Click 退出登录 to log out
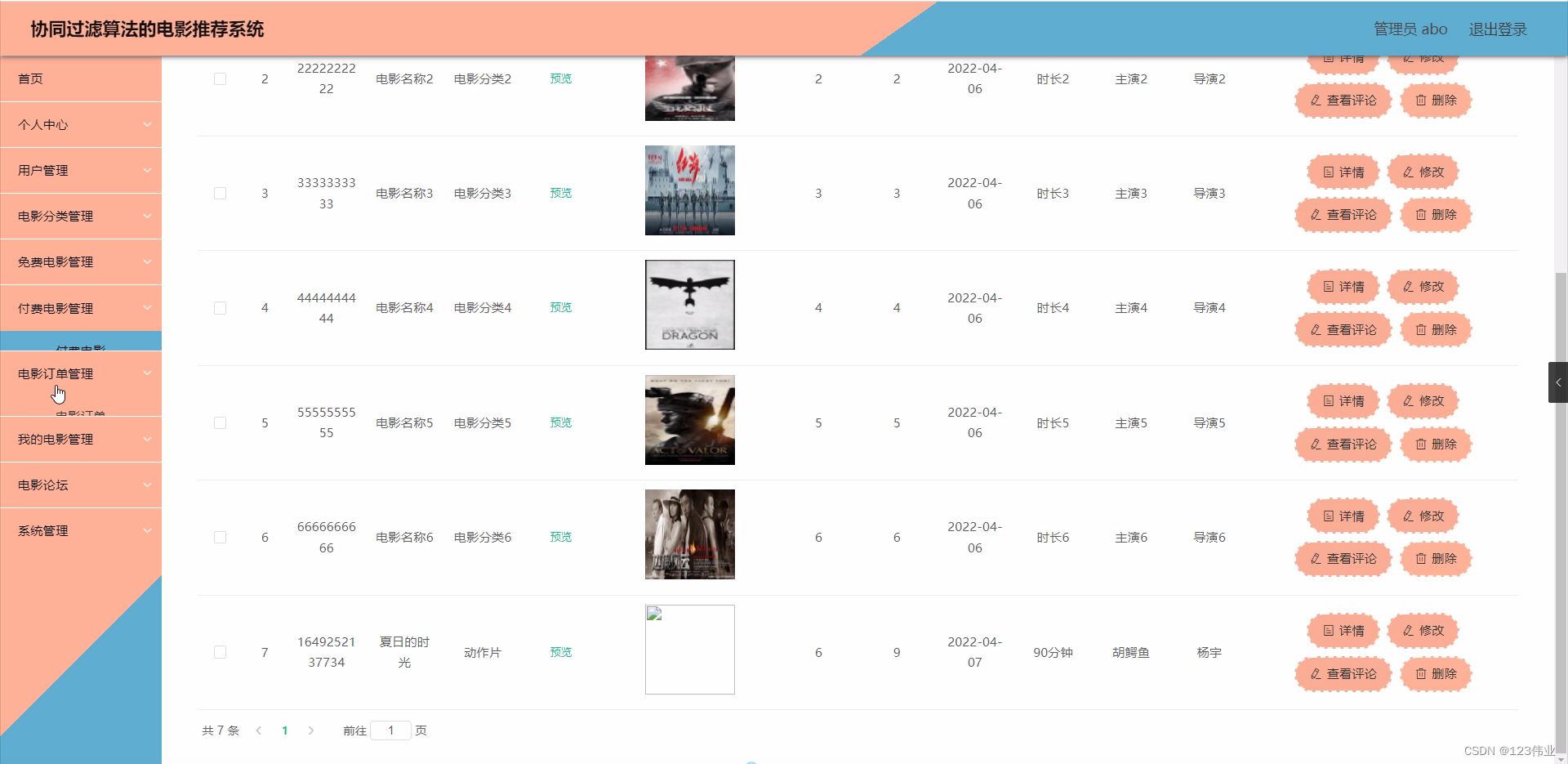Screen dimensions: 1568x764 pos(1497,29)
